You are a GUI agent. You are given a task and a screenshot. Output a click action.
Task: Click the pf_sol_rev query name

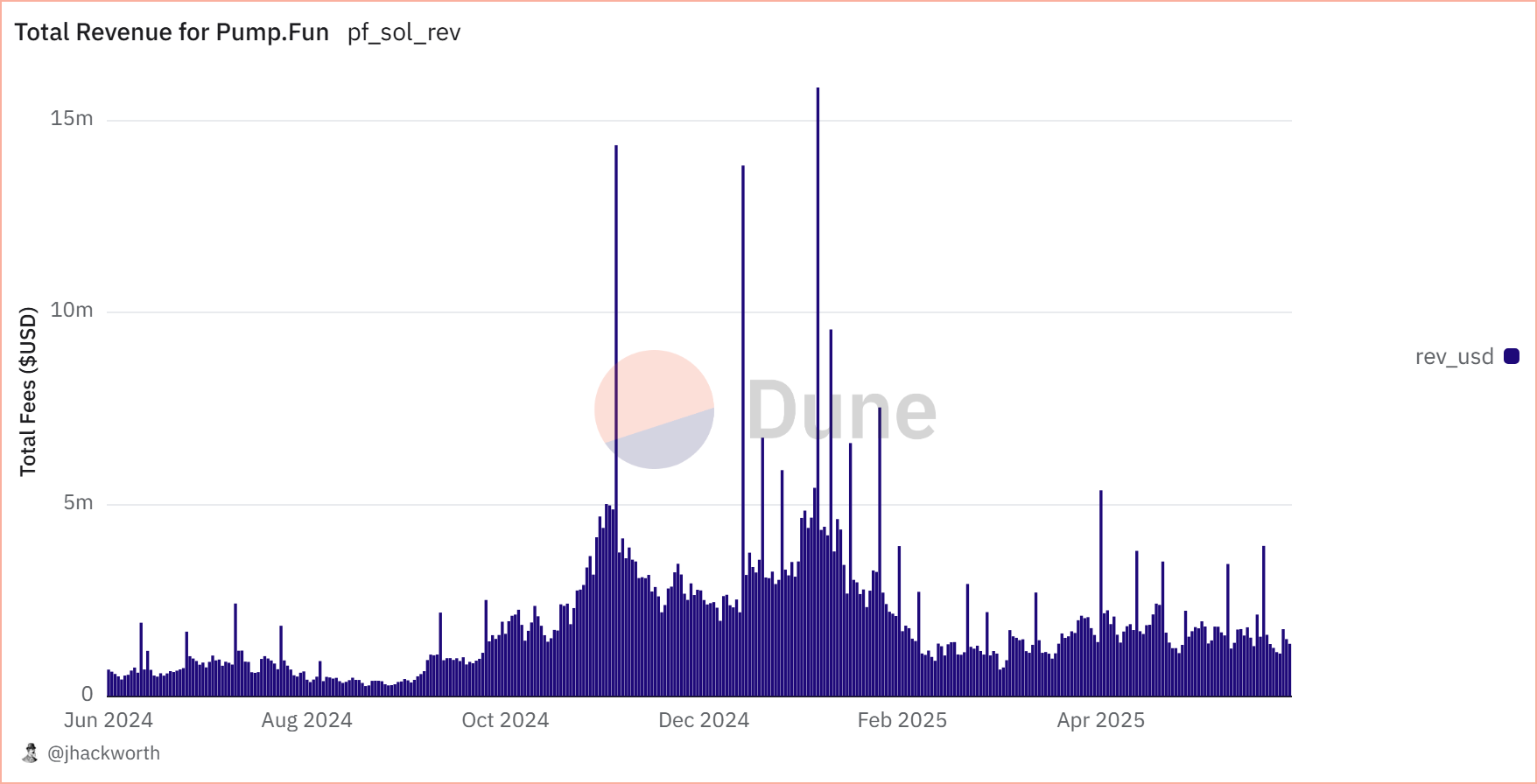tap(404, 32)
